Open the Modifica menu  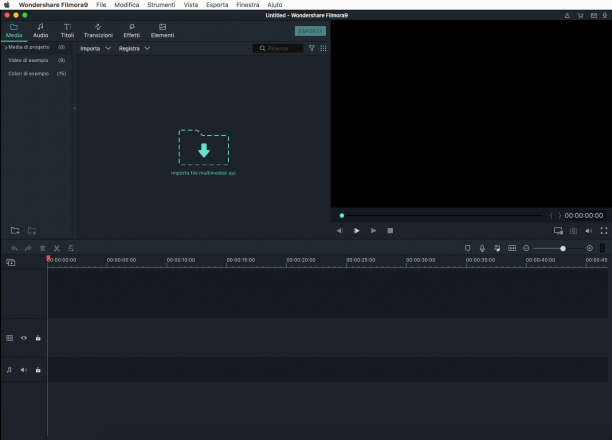click(126, 5)
